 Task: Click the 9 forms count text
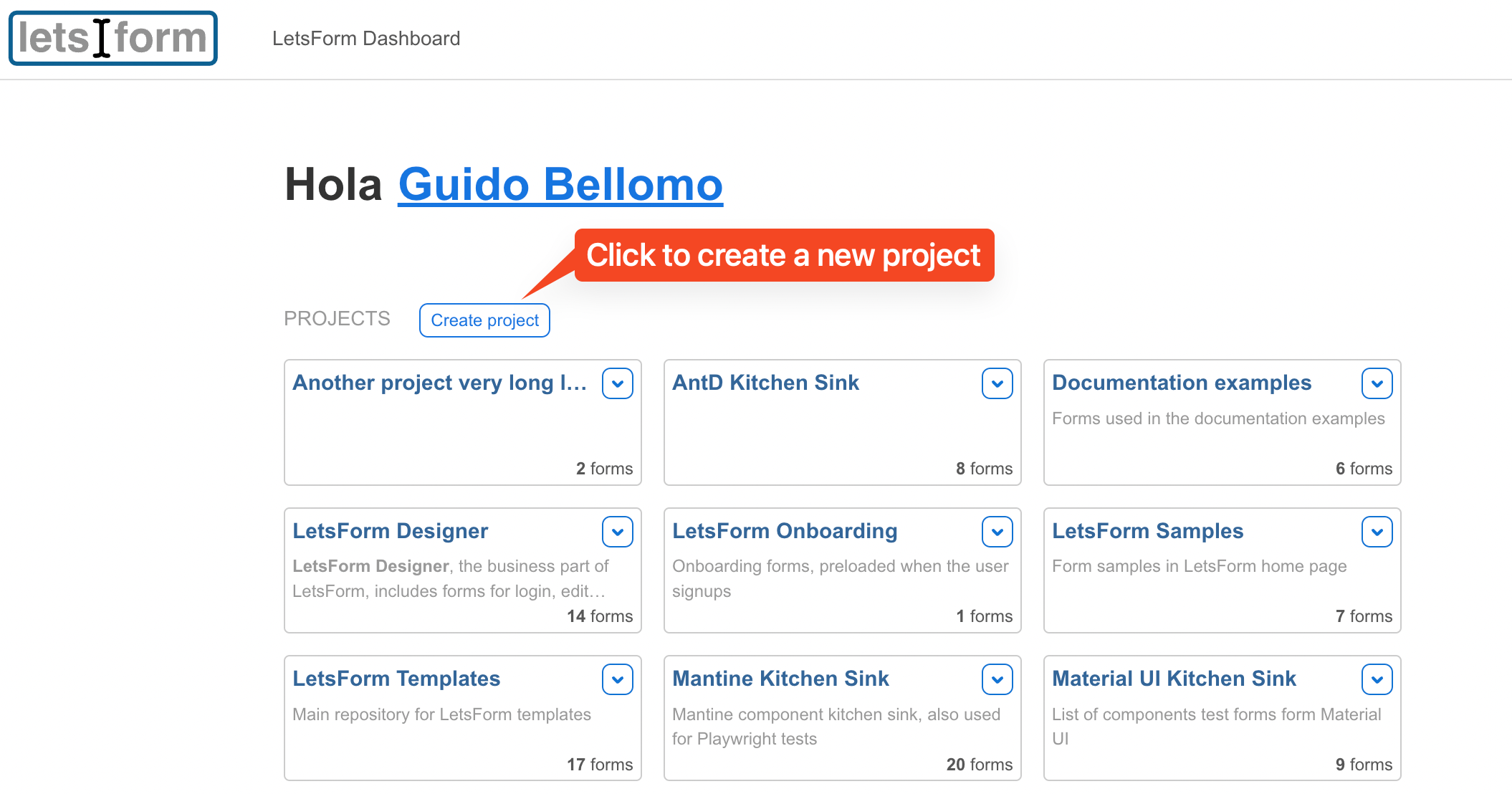[x=1364, y=765]
